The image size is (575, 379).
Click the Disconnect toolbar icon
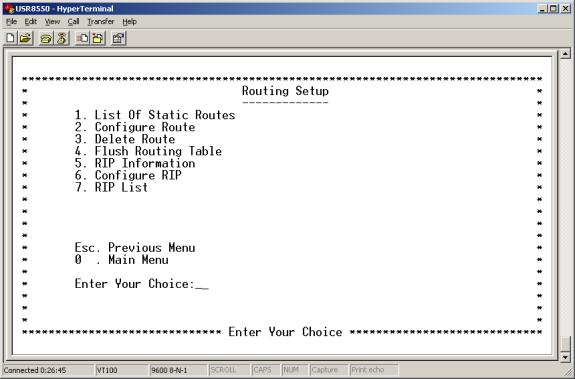[62, 38]
